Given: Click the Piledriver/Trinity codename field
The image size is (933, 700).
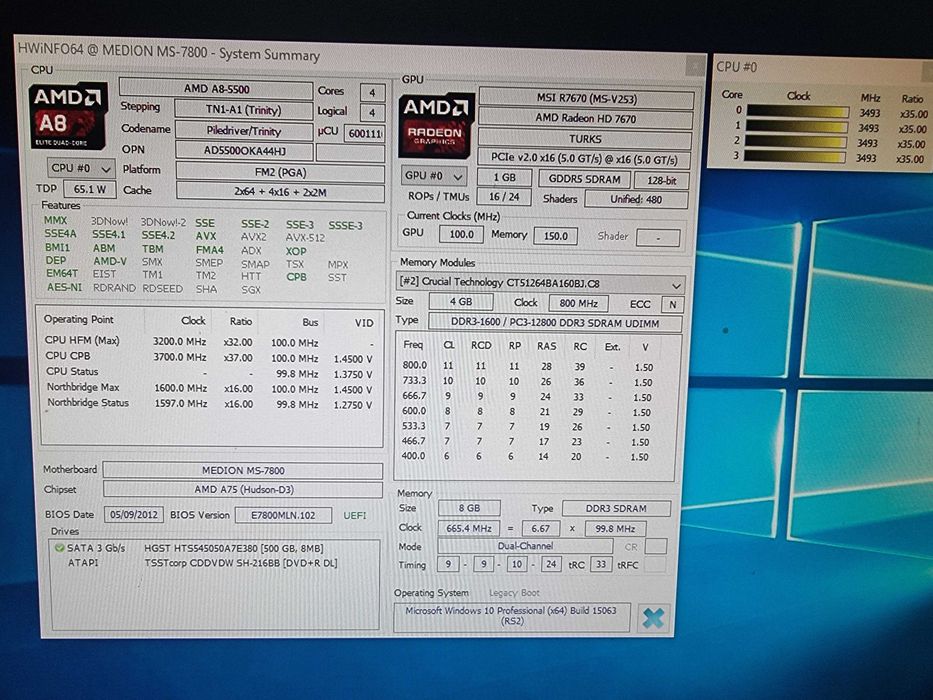Looking at the screenshot, I should [x=244, y=130].
